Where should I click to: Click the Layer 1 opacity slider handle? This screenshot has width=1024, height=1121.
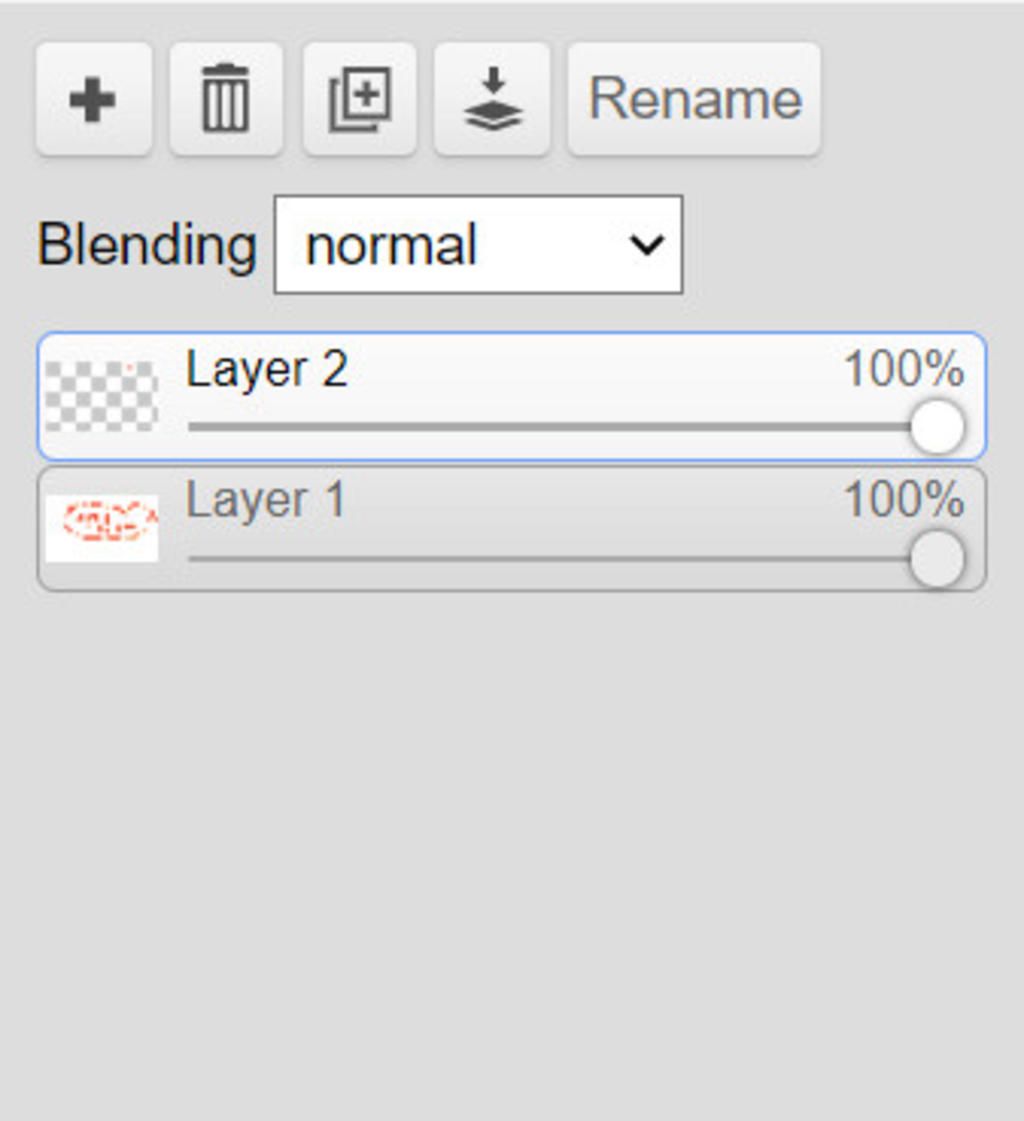(937, 558)
